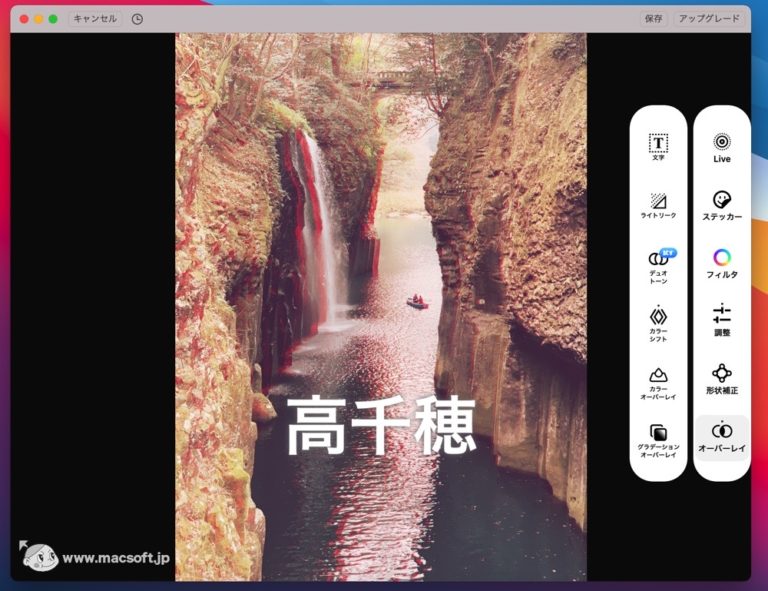The height and width of the screenshot is (591, 768).
Task: Open the ステッカー sticker panel
Action: point(721,205)
